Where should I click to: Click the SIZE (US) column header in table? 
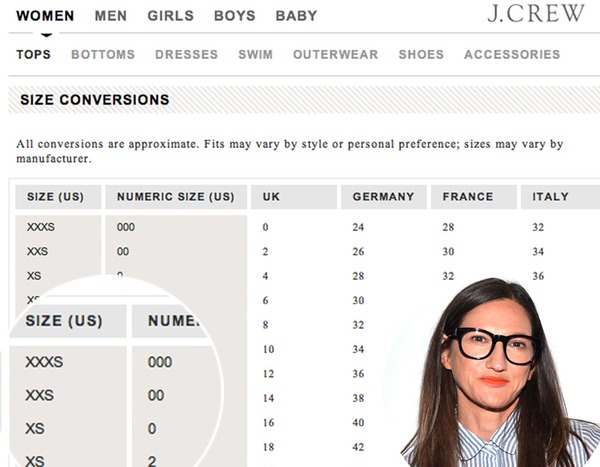[58, 197]
